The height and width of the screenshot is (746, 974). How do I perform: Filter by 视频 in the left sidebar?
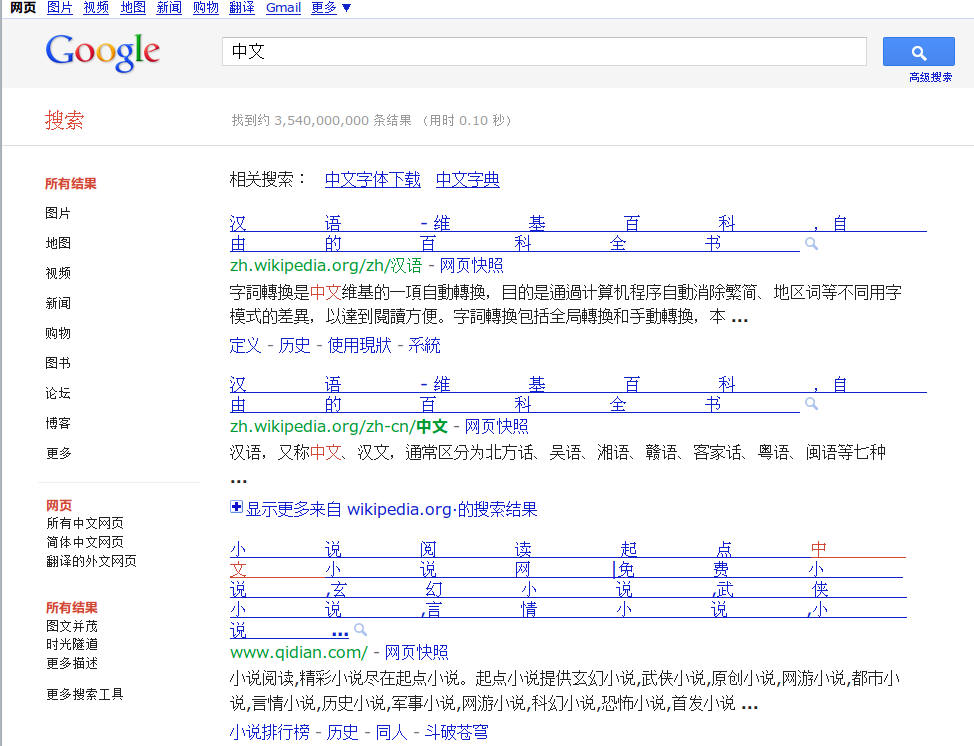tap(58, 273)
